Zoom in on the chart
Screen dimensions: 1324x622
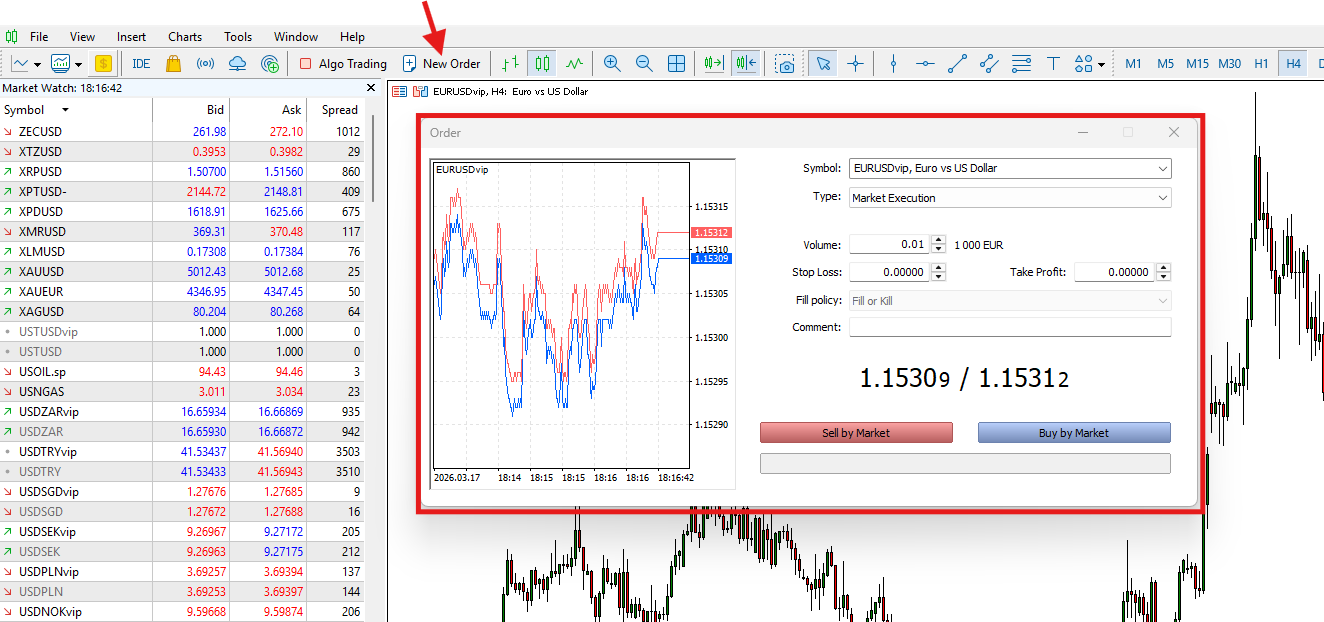point(612,63)
